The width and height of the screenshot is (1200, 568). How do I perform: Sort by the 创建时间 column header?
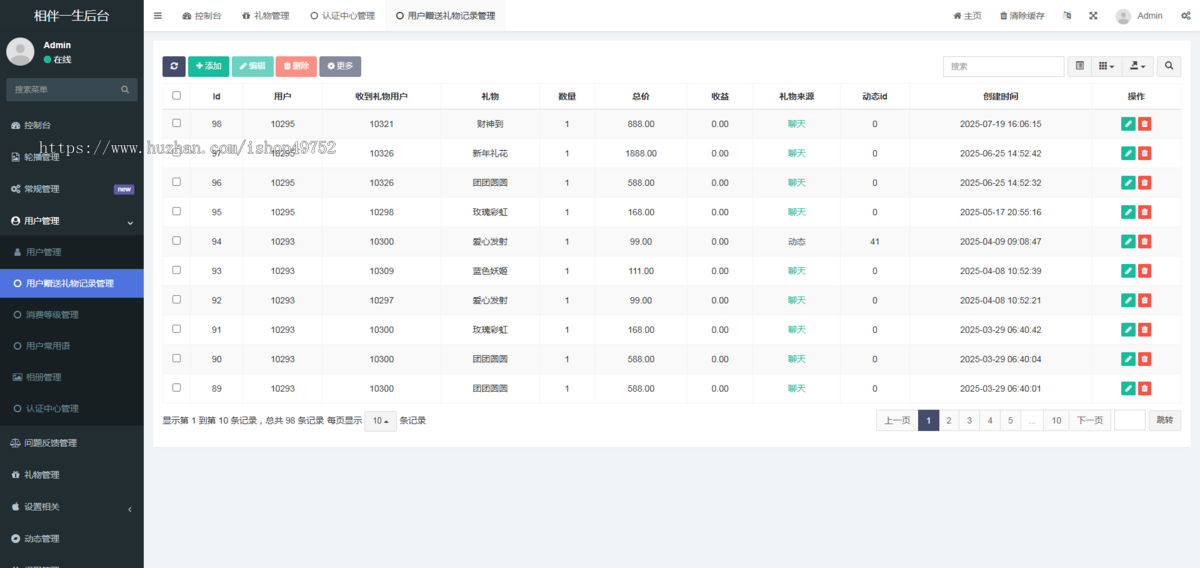1000,96
